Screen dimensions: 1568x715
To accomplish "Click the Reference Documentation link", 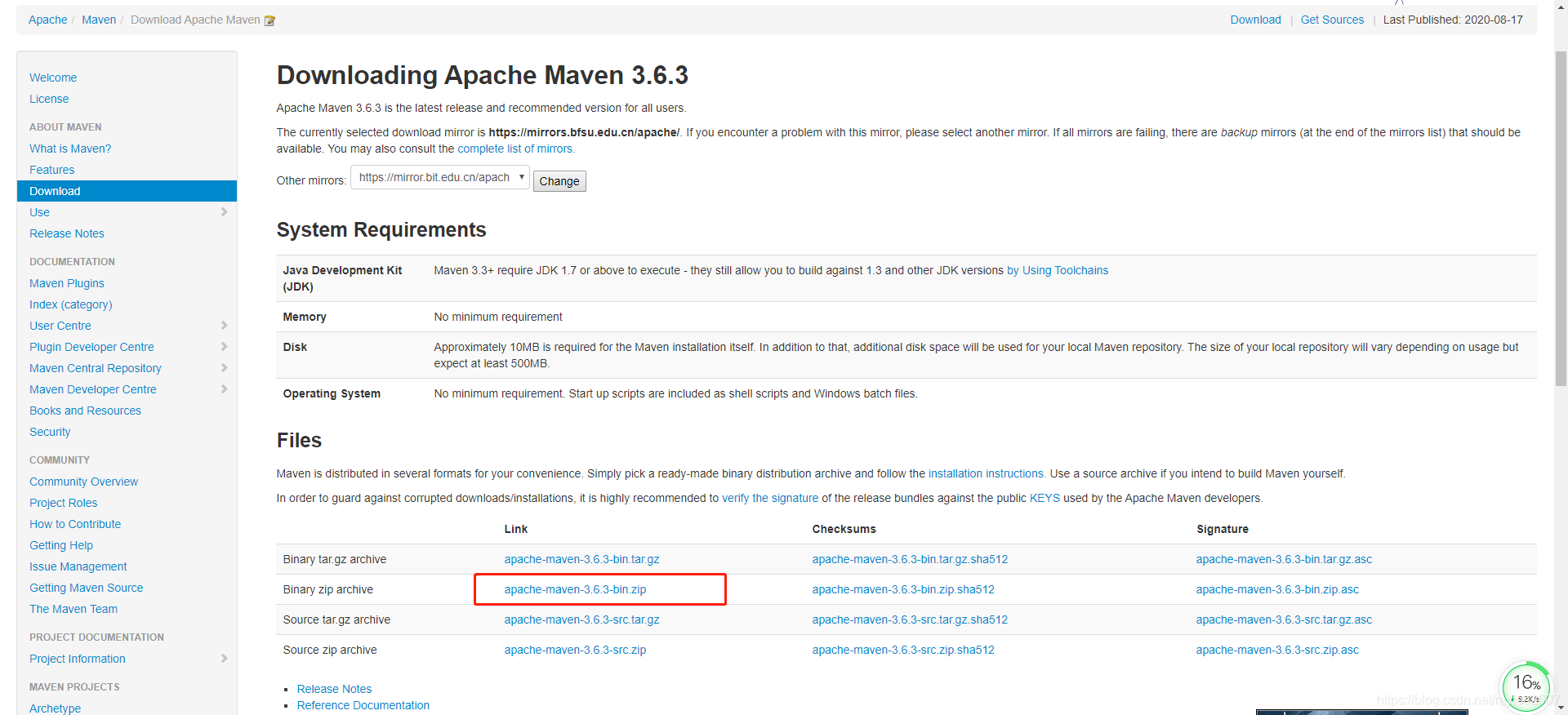I will [x=363, y=705].
